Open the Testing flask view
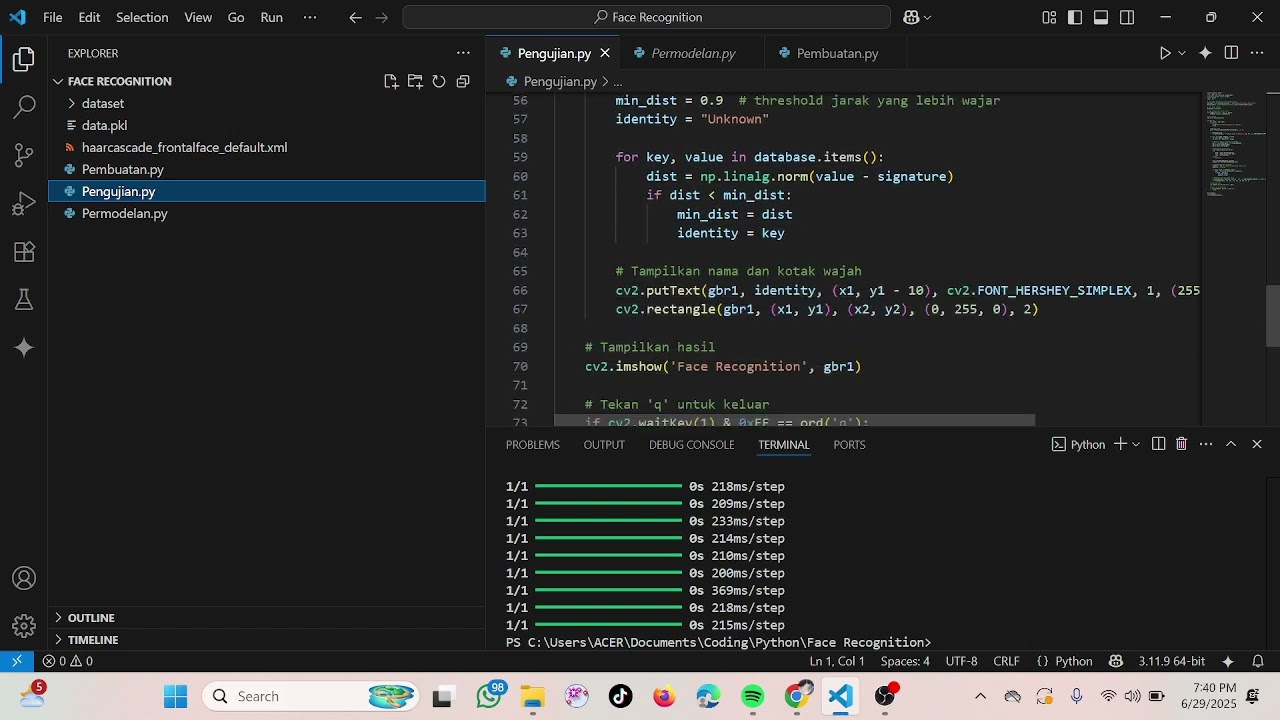 pos(24,300)
